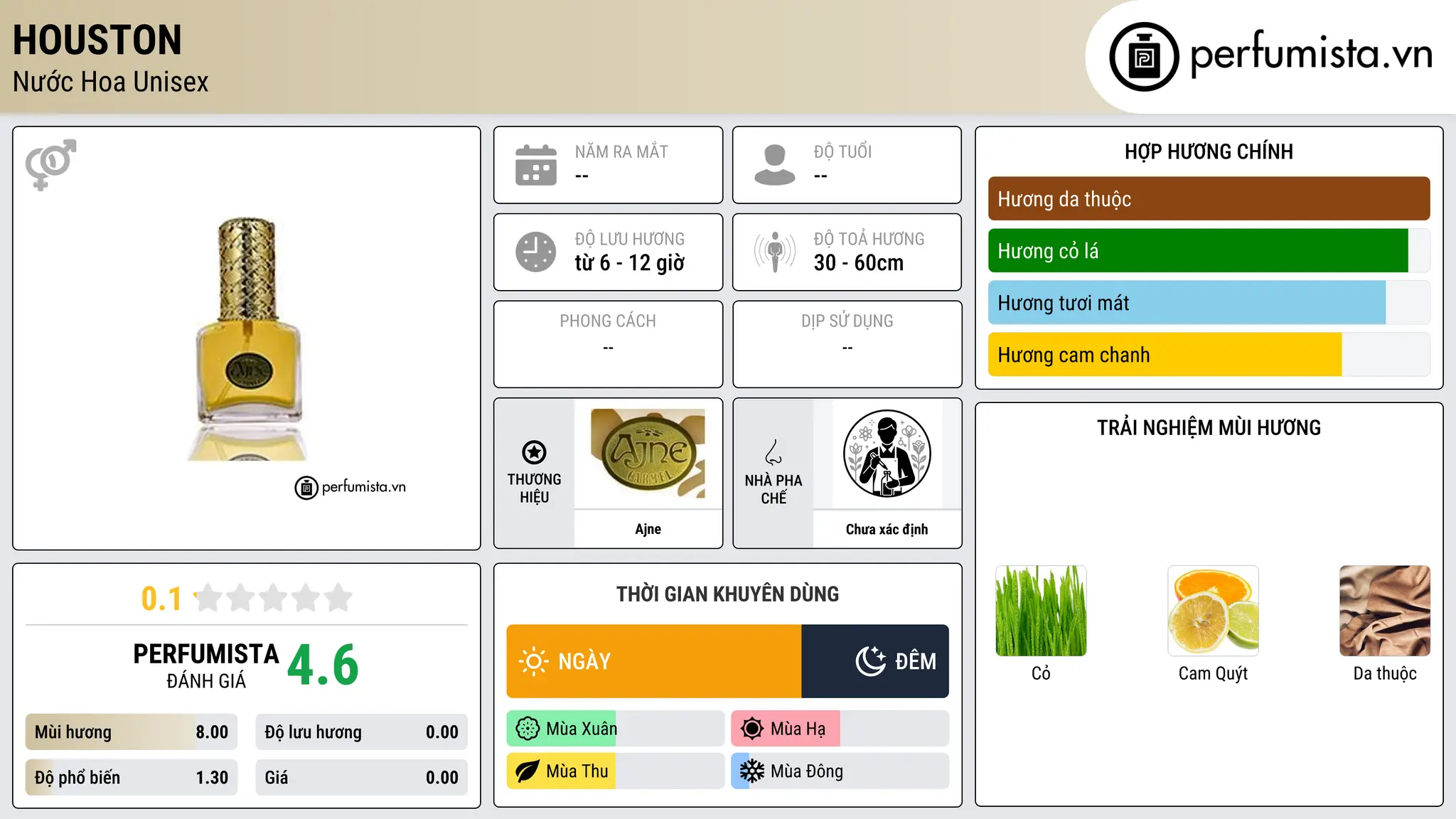This screenshot has width=1456, height=819.
Task: Click the Hương cỏ lá green accord bar
Action: pos(1209,251)
